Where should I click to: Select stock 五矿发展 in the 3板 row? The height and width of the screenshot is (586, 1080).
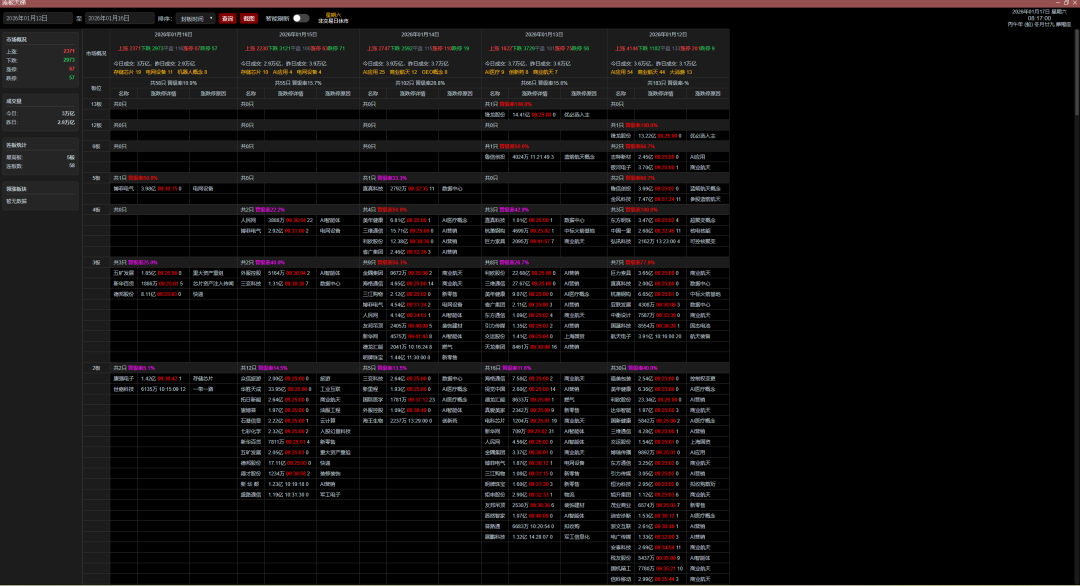tap(123, 272)
